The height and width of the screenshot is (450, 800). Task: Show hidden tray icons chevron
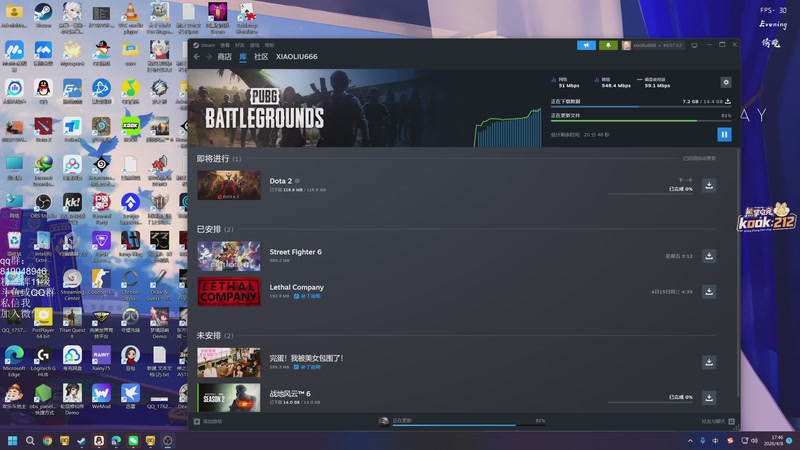(690, 441)
